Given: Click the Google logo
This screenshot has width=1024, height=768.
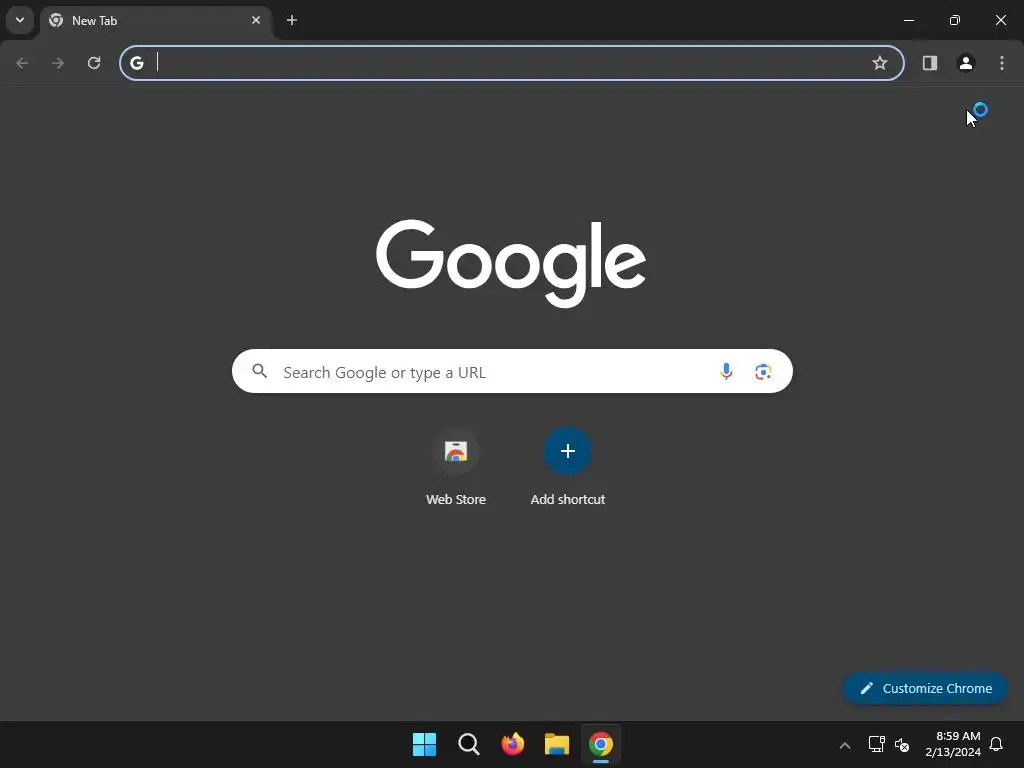Looking at the screenshot, I should [511, 263].
